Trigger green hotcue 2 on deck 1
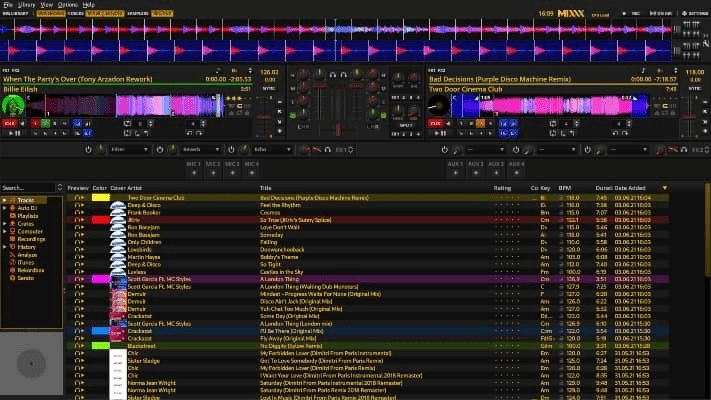 click(45, 123)
